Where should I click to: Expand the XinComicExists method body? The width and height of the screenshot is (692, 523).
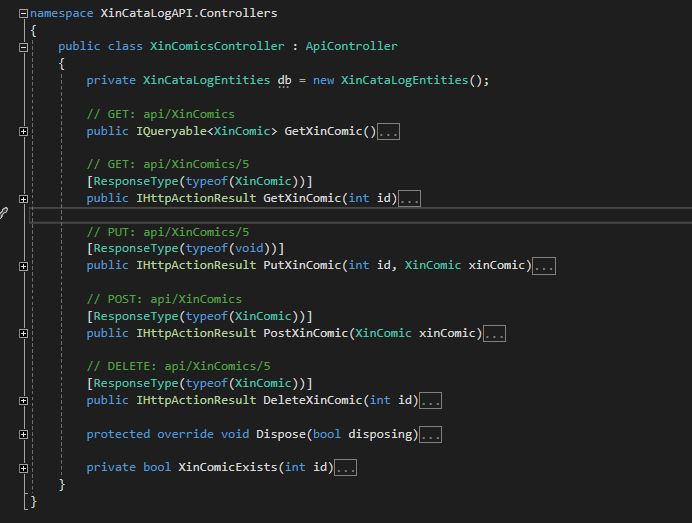[23, 468]
